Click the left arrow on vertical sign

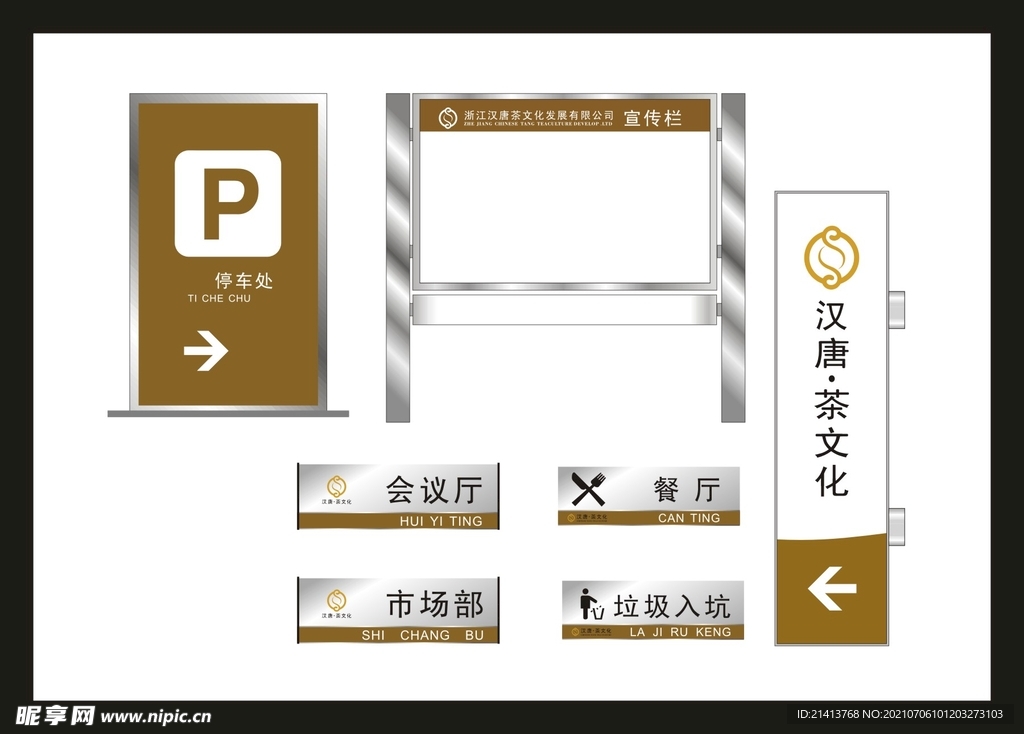tap(832, 588)
